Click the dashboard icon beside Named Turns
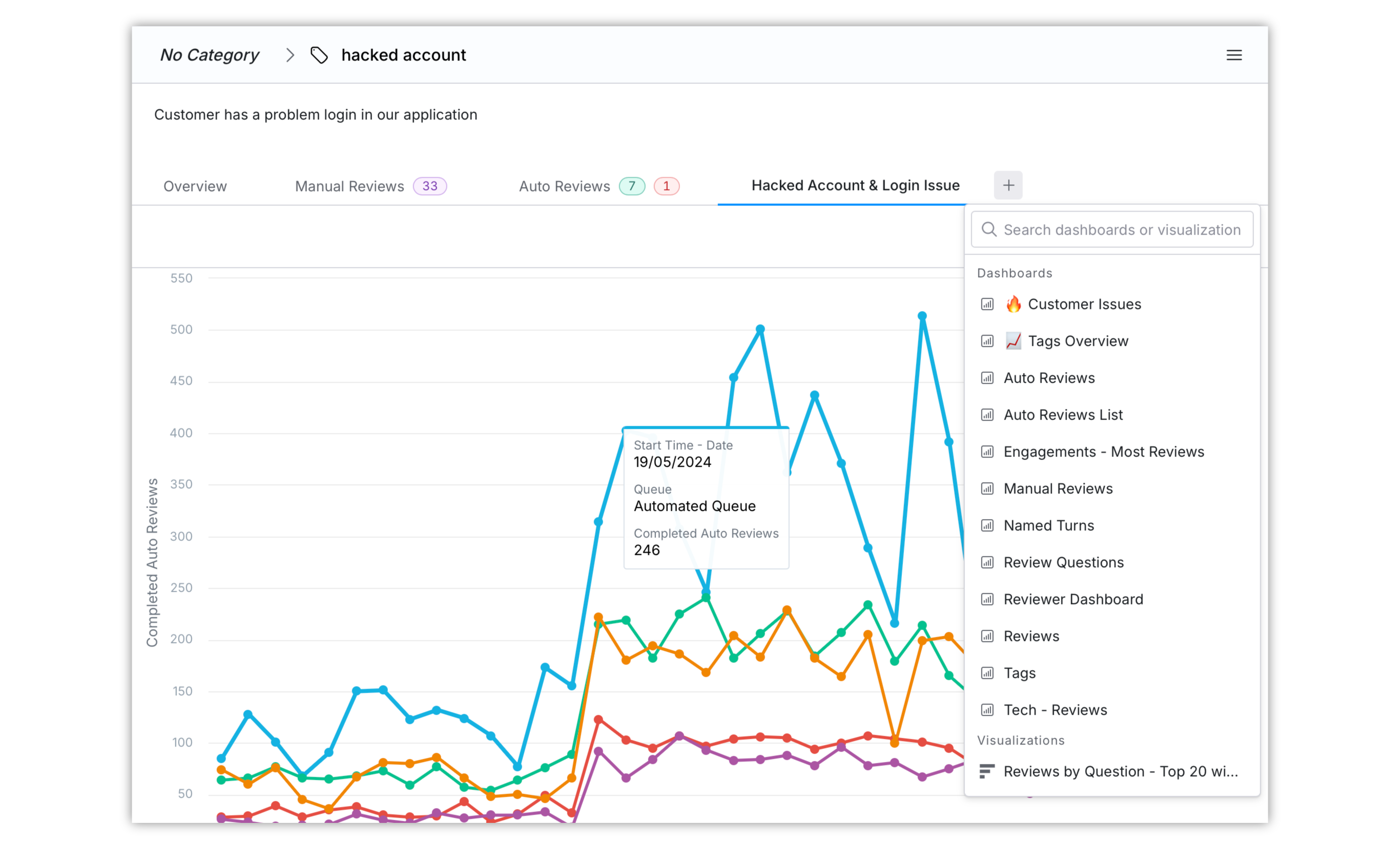Screen dimensions: 1400x849 987,526
